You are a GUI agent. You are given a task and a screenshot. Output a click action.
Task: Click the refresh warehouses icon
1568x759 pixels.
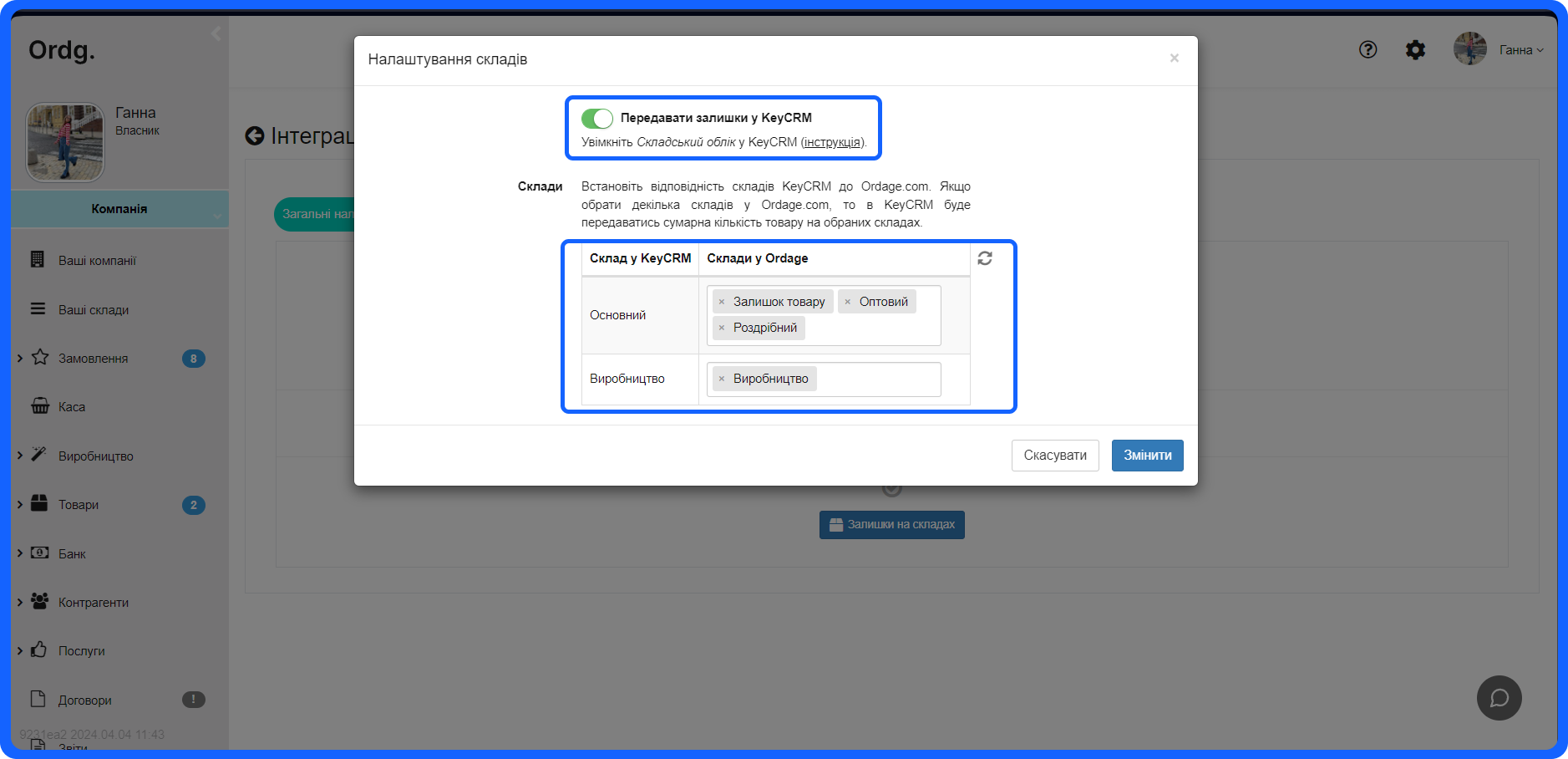pos(985,258)
